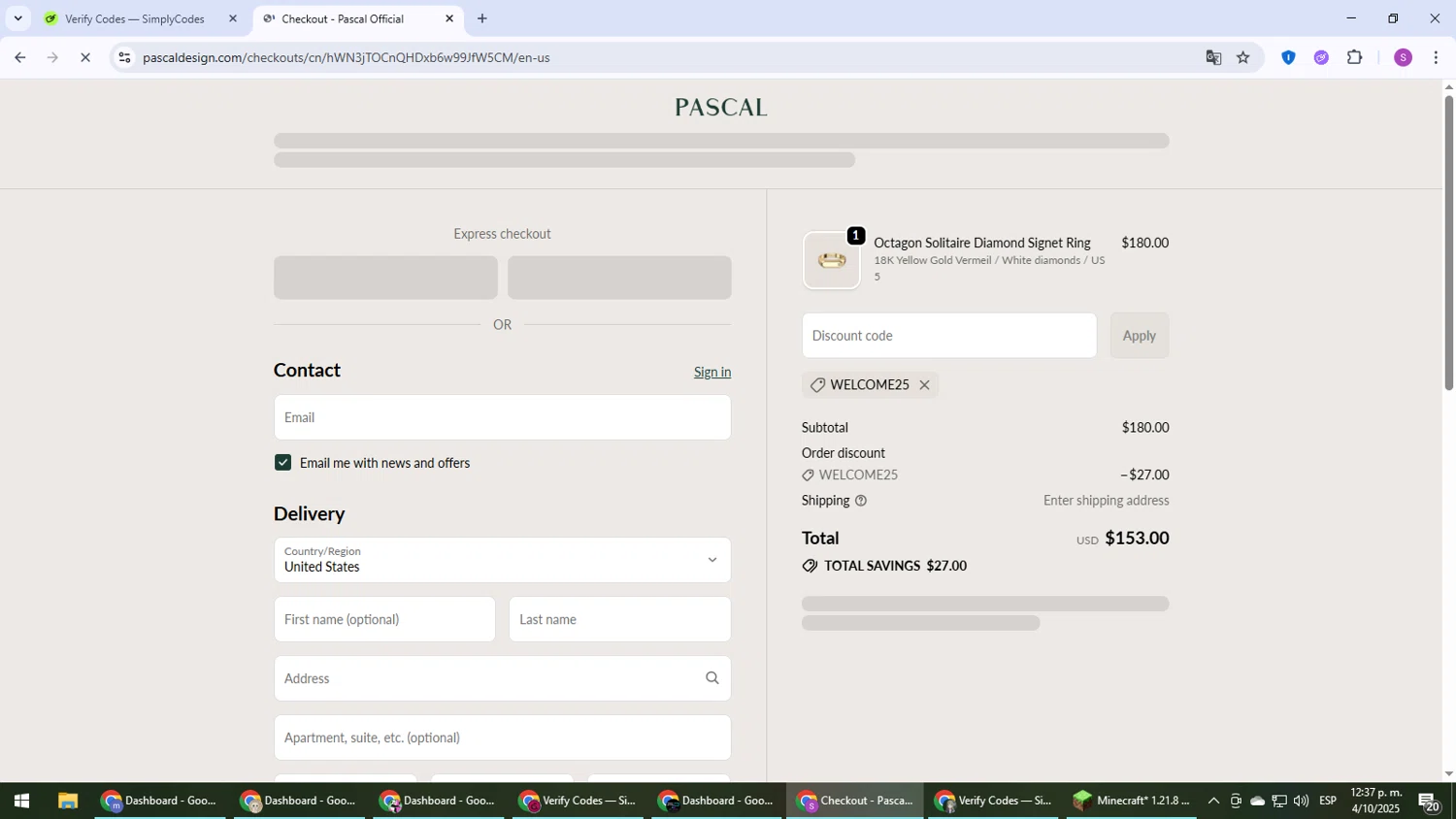The width and height of the screenshot is (1456, 819).
Task: Focus the Address field
Action: click(x=502, y=678)
